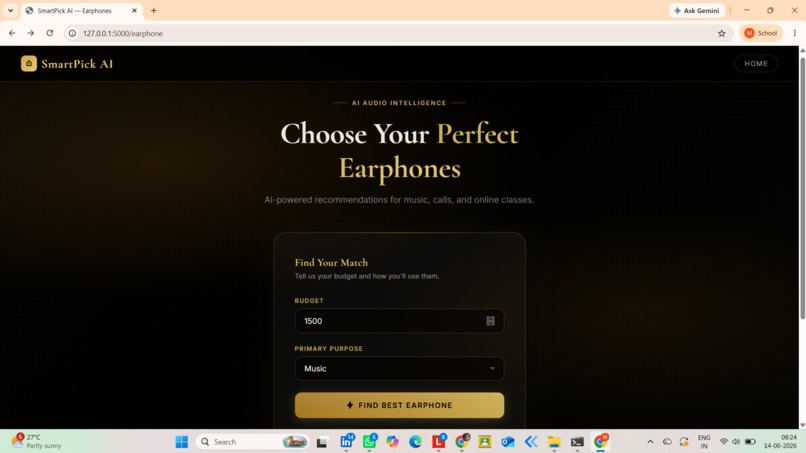Click the battery tray icon
The width and height of the screenshot is (806, 453).
[750, 442]
